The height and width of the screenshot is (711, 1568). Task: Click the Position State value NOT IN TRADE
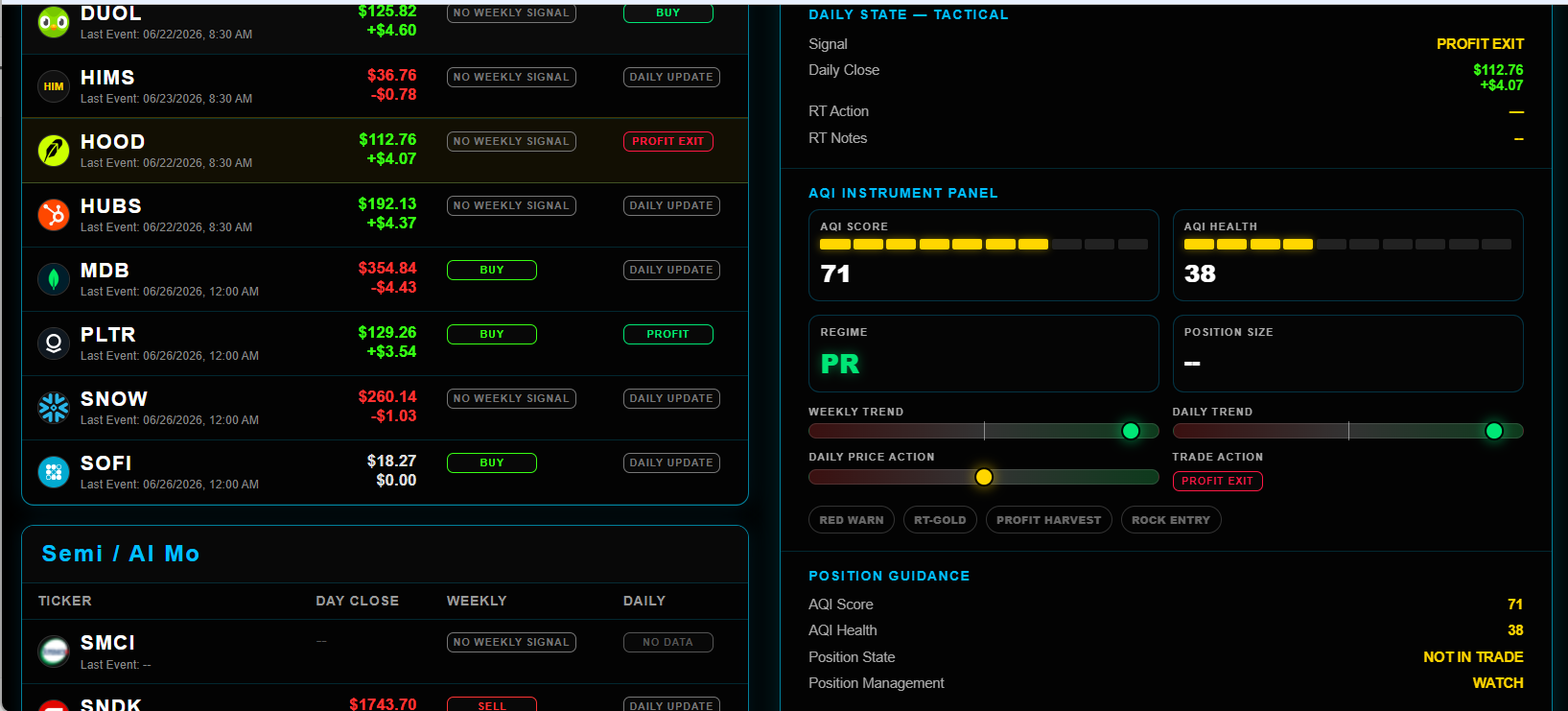[x=1473, y=657]
